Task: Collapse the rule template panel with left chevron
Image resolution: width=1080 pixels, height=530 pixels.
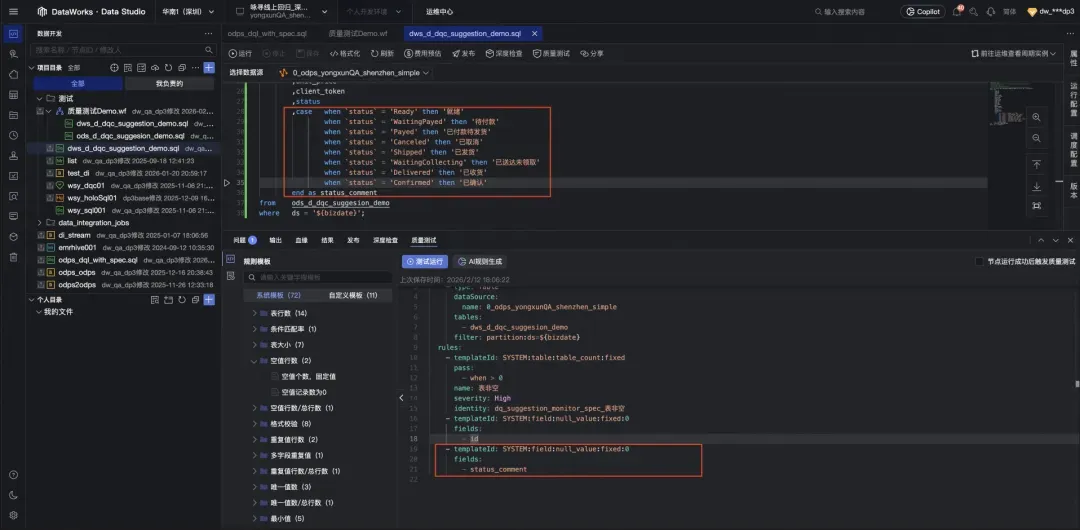Action: pyautogui.click(x=402, y=398)
